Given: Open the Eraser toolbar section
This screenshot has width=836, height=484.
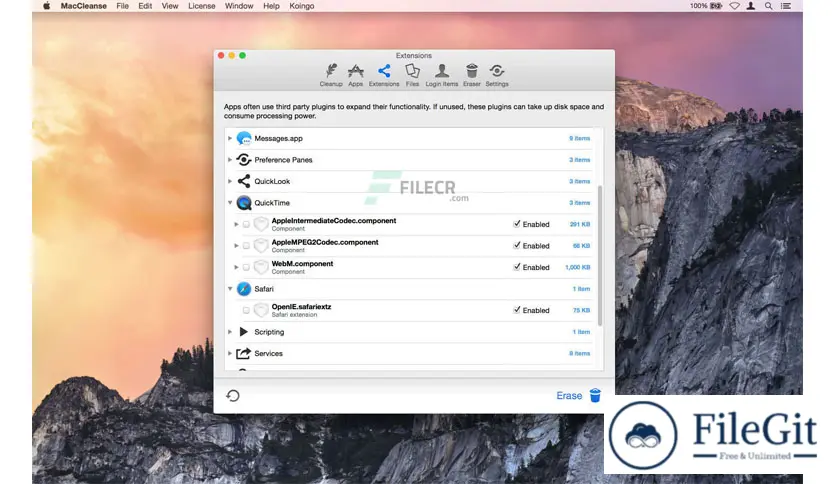Looking at the screenshot, I should pyautogui.click(x=471, y=75).
